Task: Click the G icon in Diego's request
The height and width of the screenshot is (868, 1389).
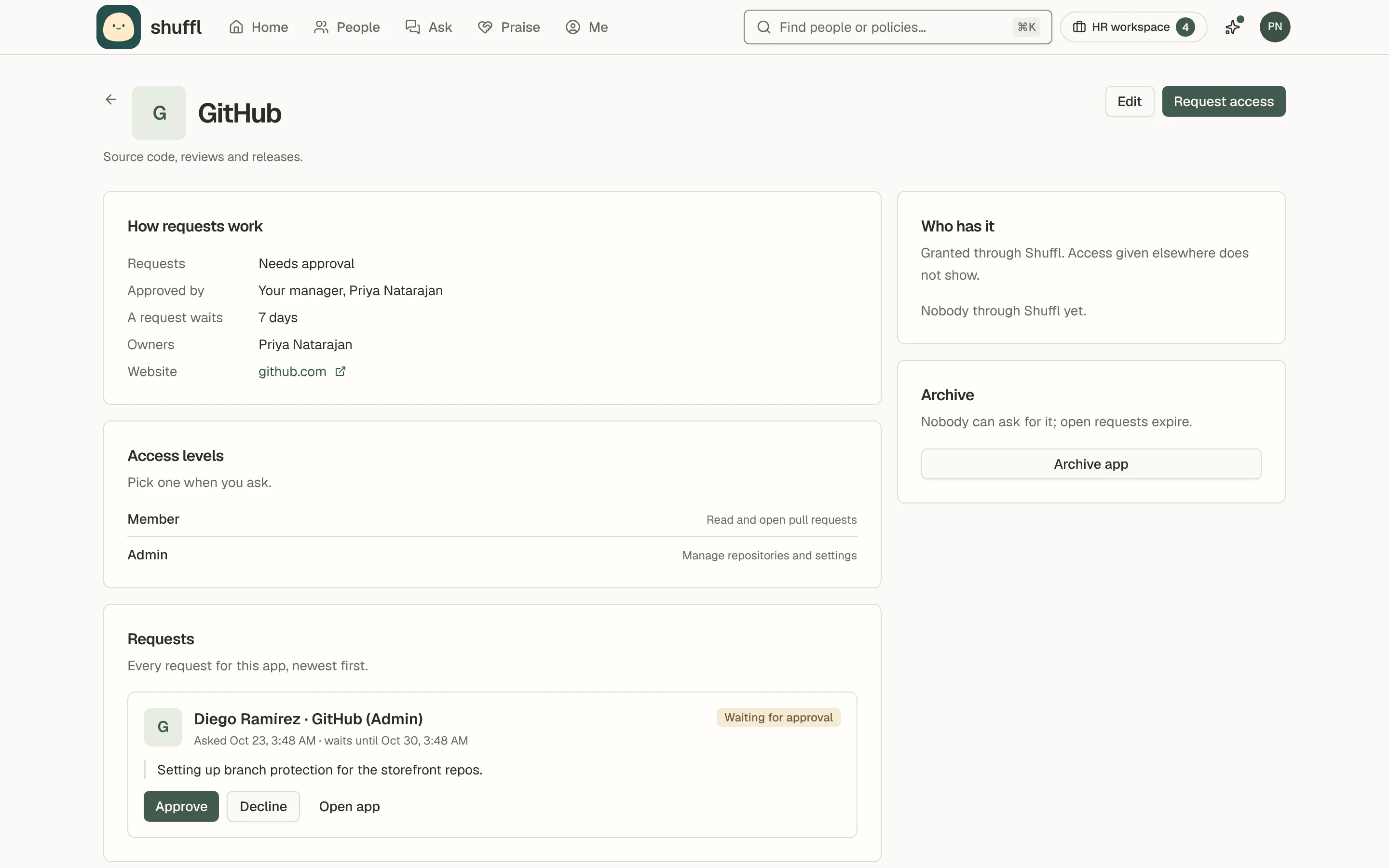Action: [x=163, y=727]
